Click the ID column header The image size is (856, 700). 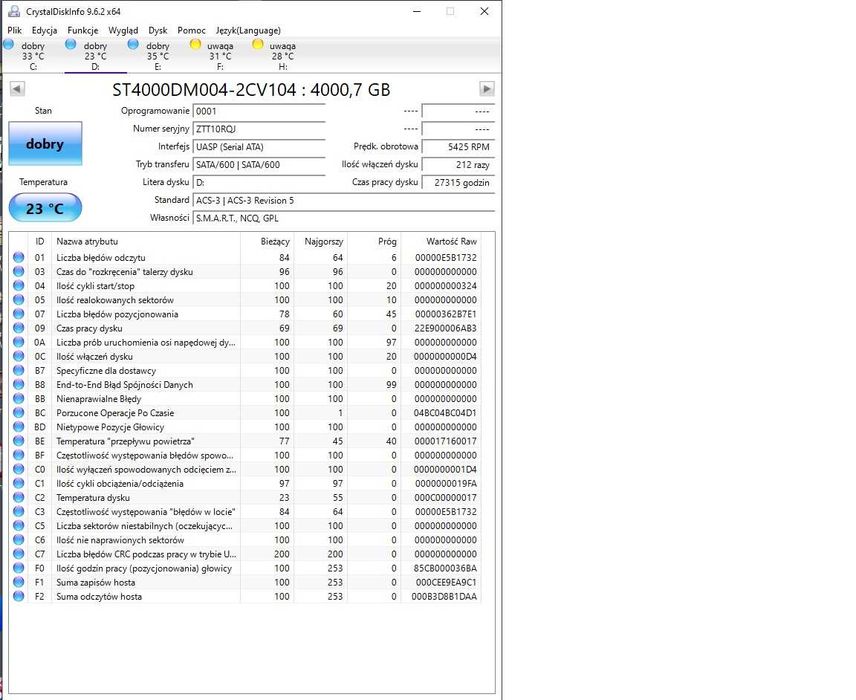point(40,241)
